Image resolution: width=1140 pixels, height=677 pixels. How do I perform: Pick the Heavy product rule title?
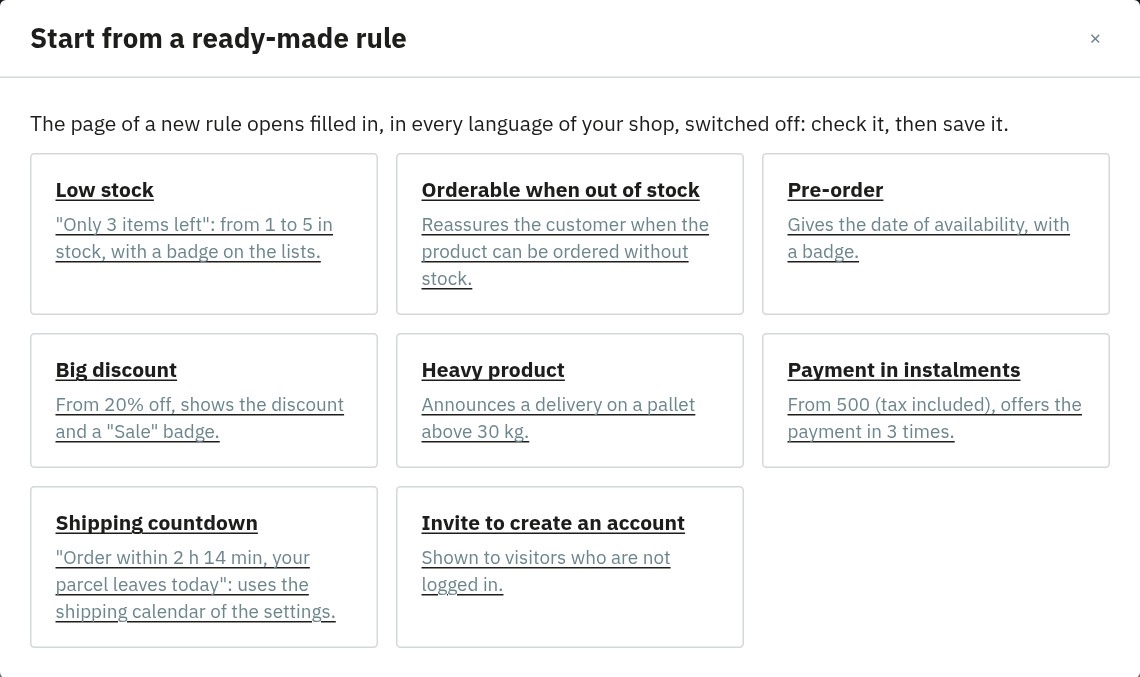coord(493,370)
